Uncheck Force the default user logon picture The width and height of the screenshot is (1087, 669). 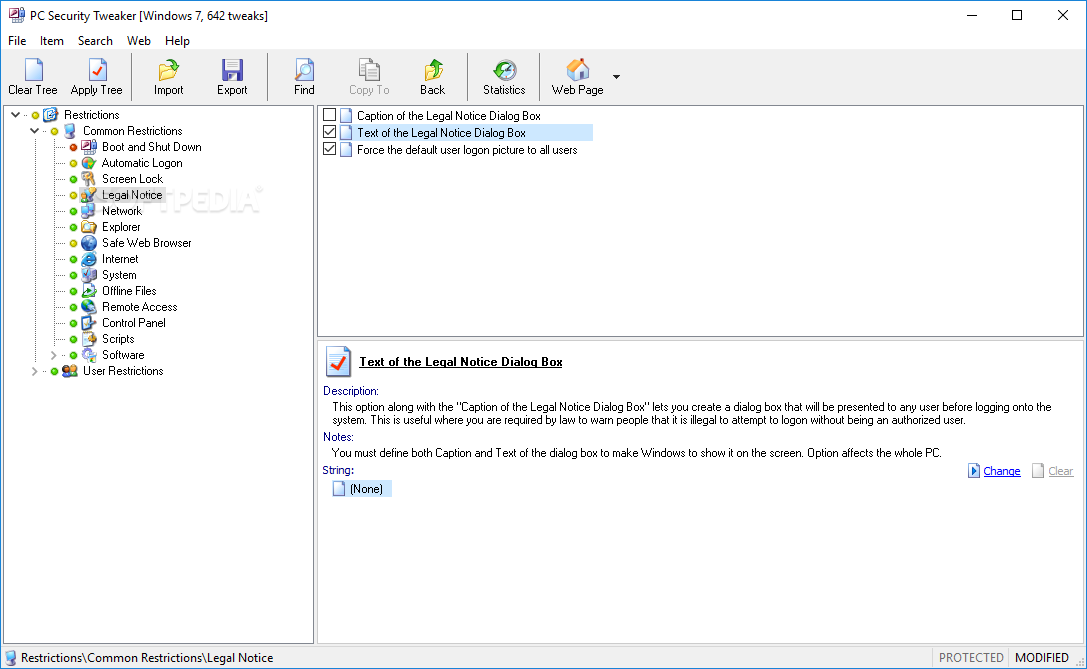pos(330,149)
